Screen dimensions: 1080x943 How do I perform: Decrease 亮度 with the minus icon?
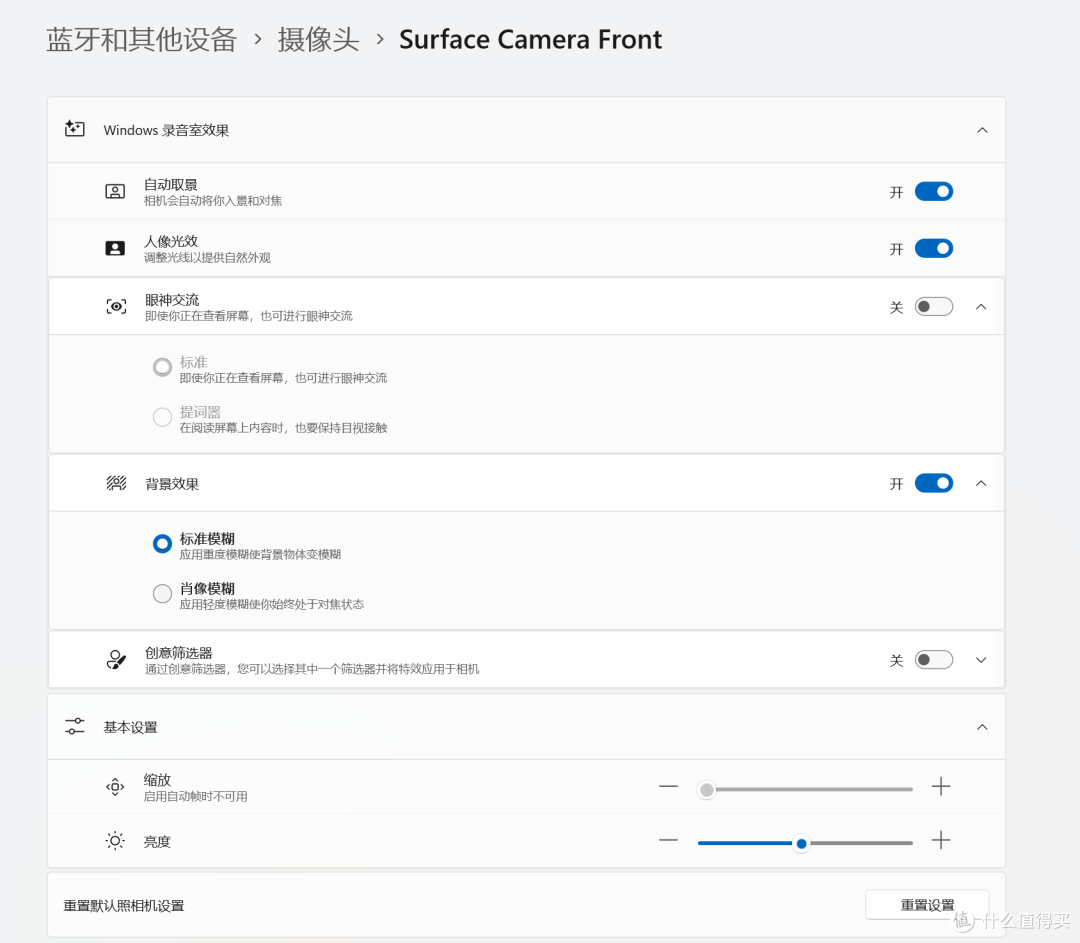pyautogui.click(x=668, y=840)
